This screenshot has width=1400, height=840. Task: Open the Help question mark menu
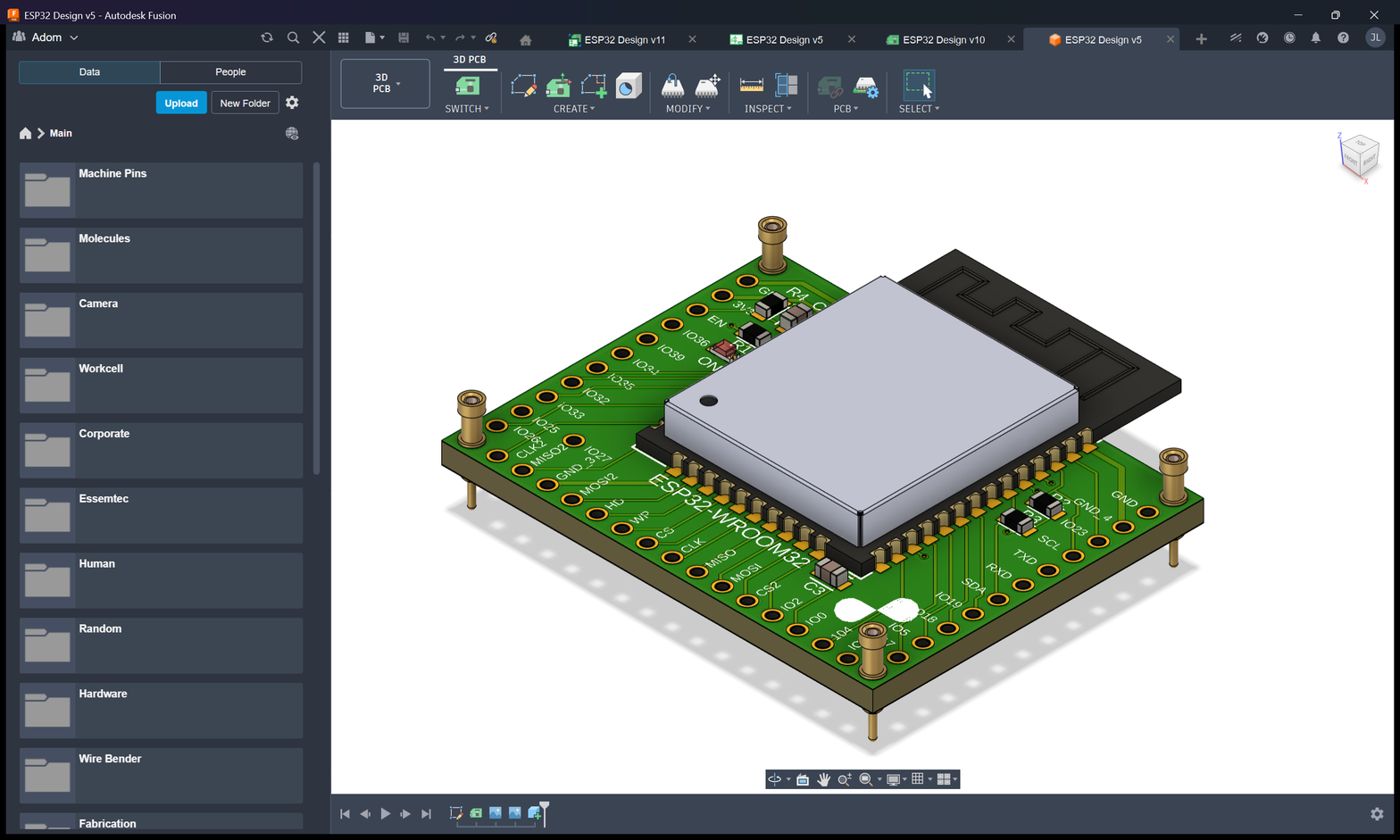[x=1343, y=37]
